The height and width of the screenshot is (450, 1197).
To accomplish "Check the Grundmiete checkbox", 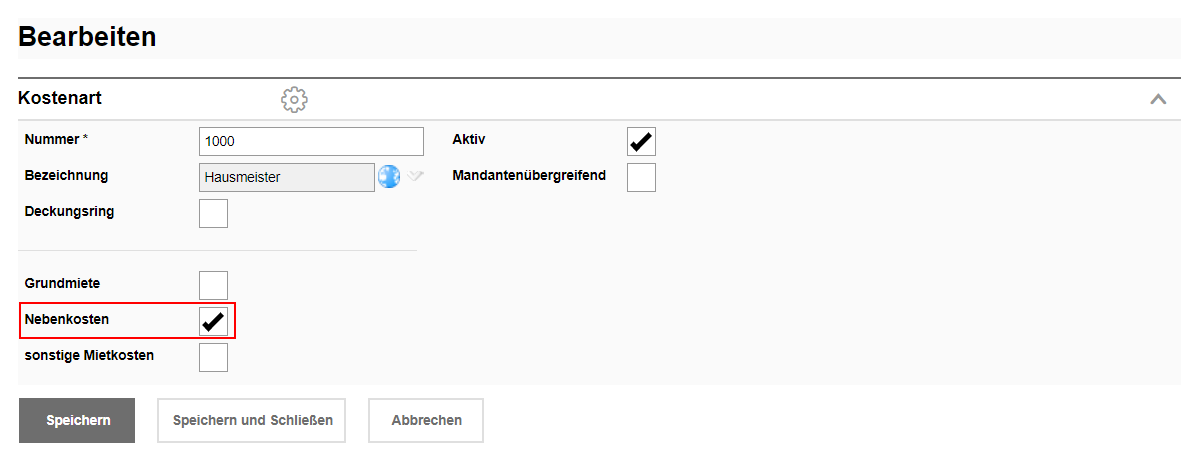I will tap(213, 285).
